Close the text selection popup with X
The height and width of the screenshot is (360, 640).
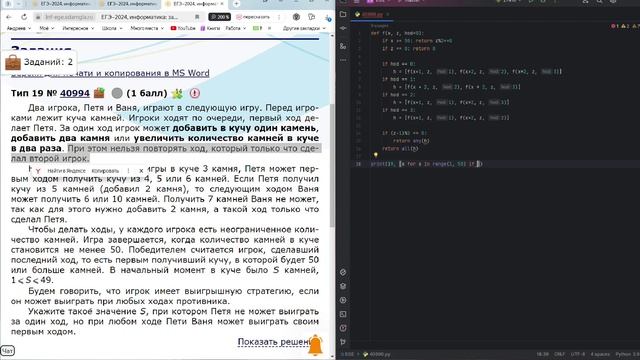tap(141, 171)
